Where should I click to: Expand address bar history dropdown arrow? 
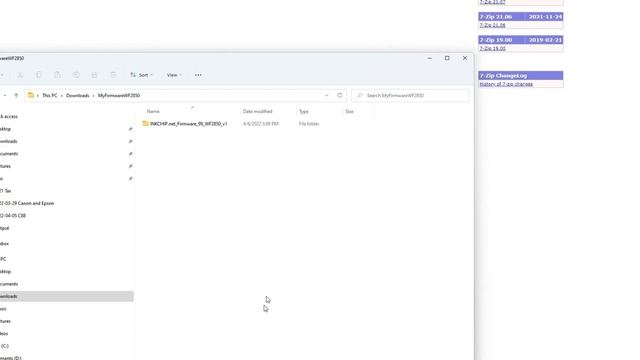[x=327, y=96]
